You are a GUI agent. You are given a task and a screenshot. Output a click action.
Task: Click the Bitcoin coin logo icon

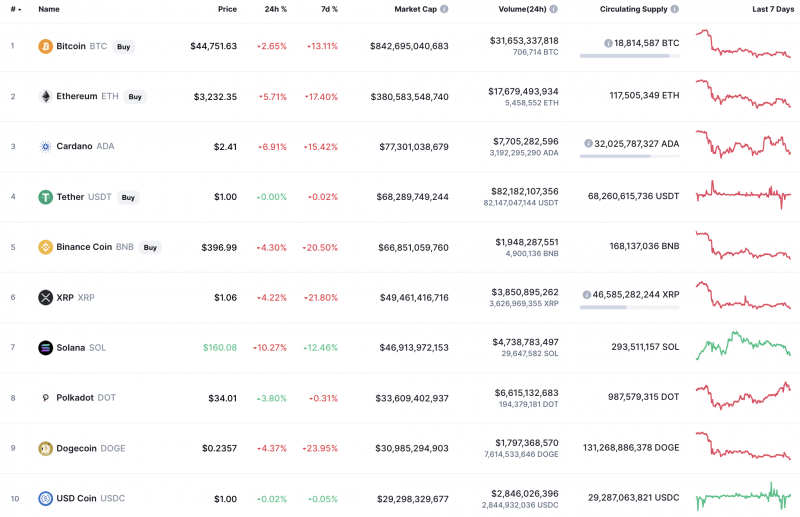[x=45, y=46]
